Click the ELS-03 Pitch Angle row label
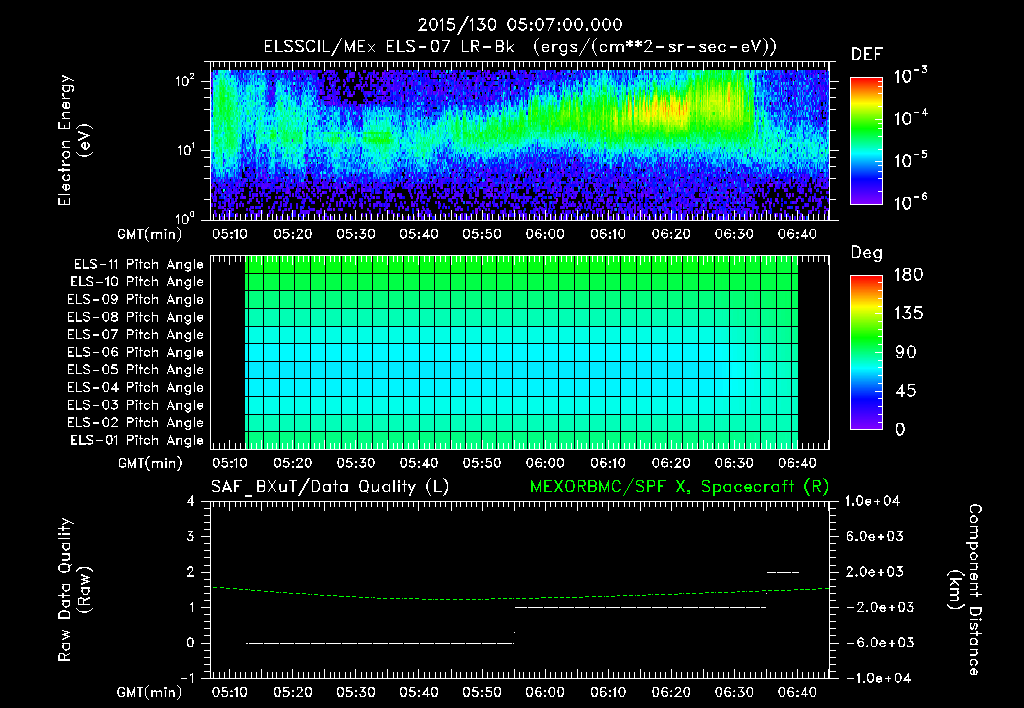The height and width of the screenshot is (708, 1024). (135, 405)
